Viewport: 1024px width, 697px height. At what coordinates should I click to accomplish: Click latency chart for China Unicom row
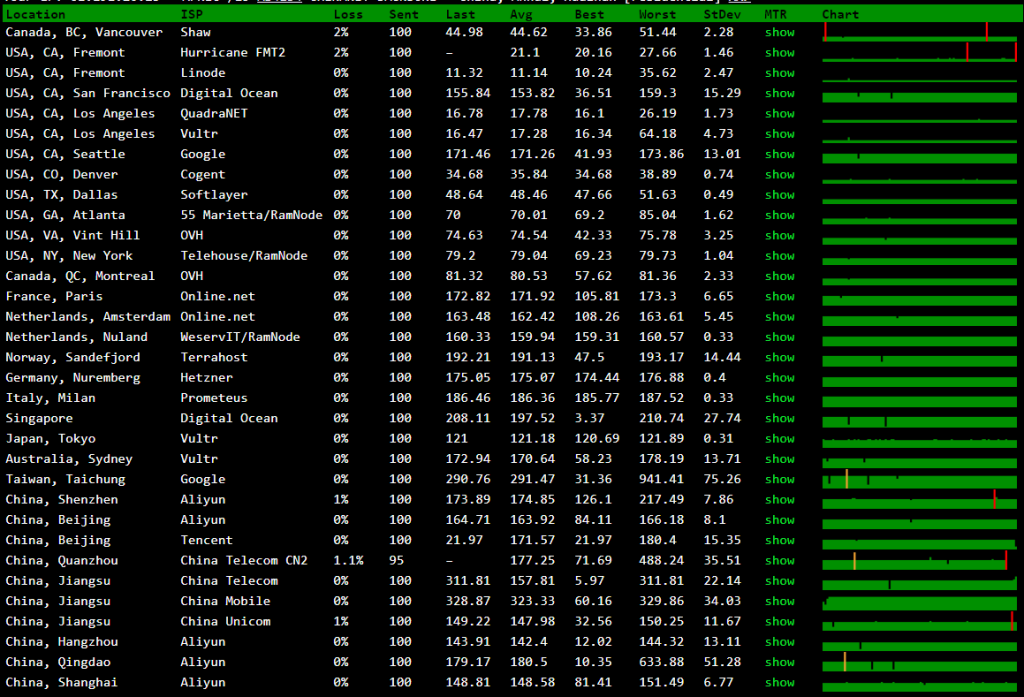[920, 622]
